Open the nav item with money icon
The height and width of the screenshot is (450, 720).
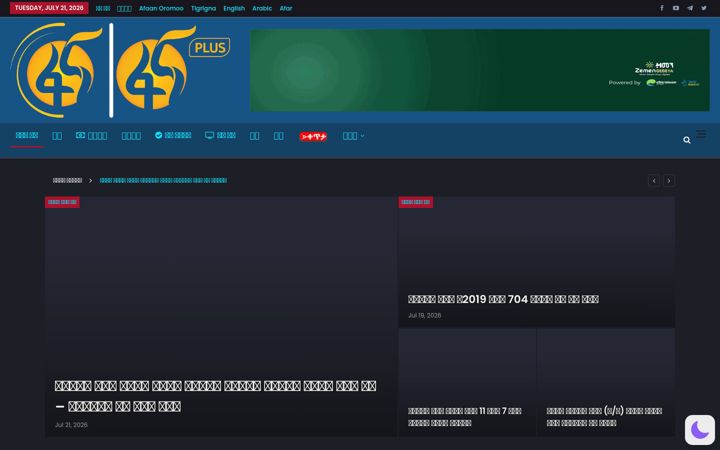tap(91, 135)
